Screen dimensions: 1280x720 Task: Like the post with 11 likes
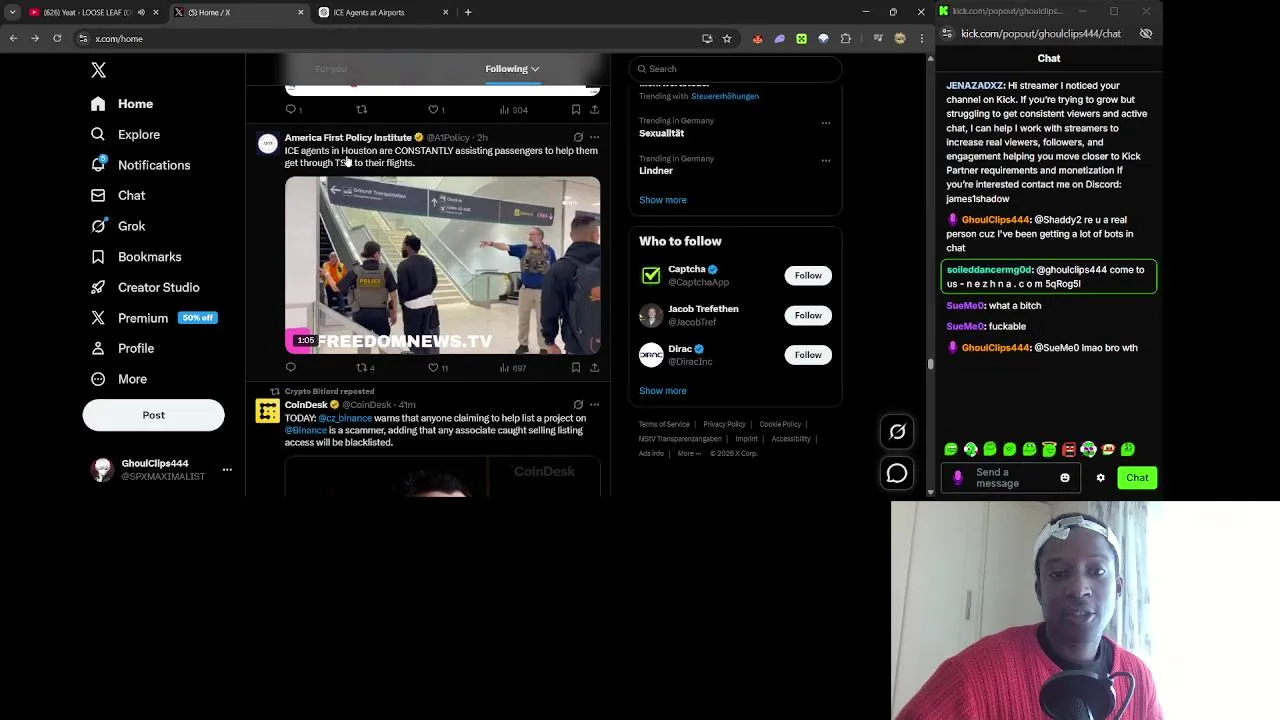tap(438, 367)
